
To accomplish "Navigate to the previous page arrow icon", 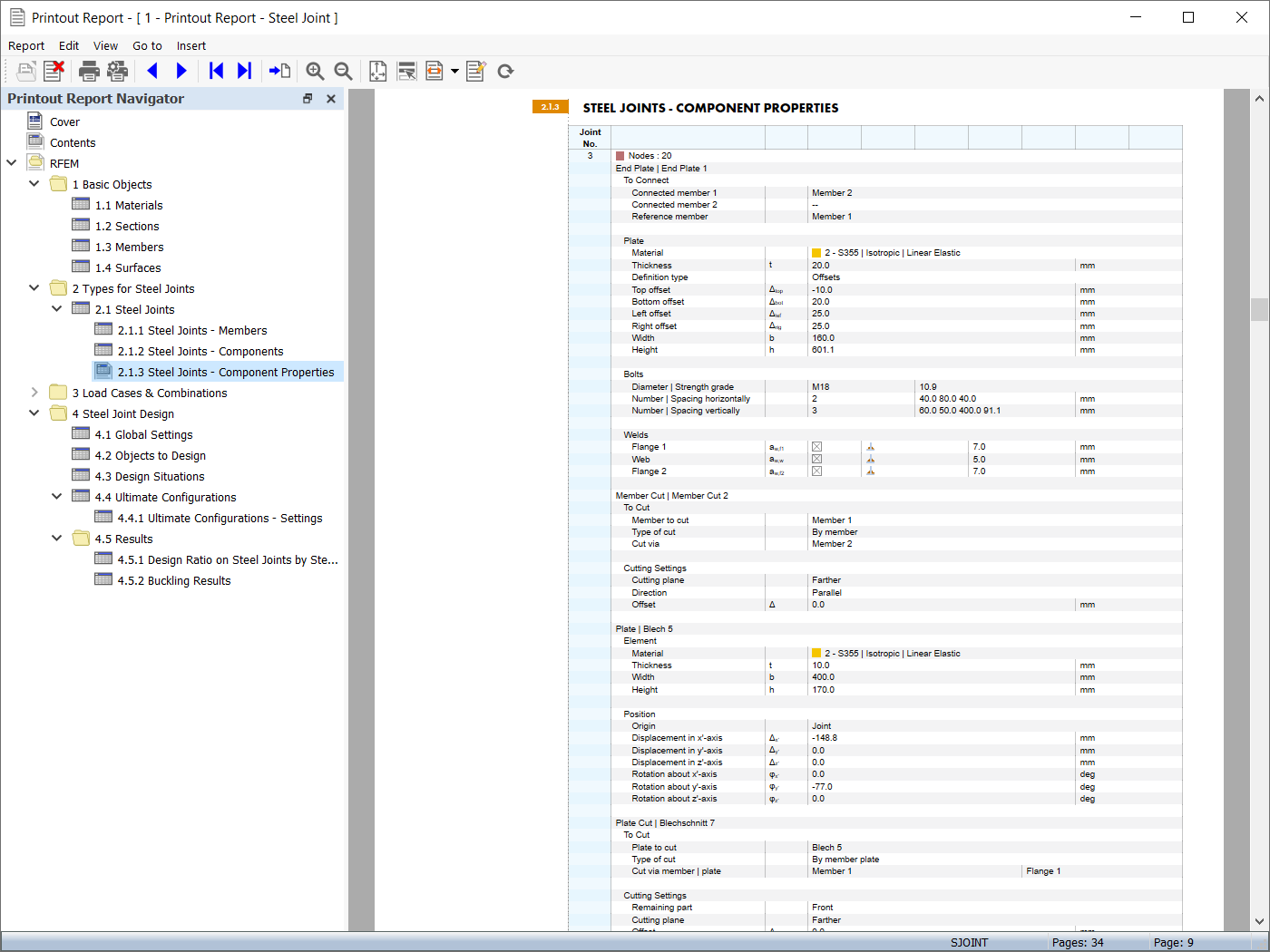I will (x=151, y=71).
